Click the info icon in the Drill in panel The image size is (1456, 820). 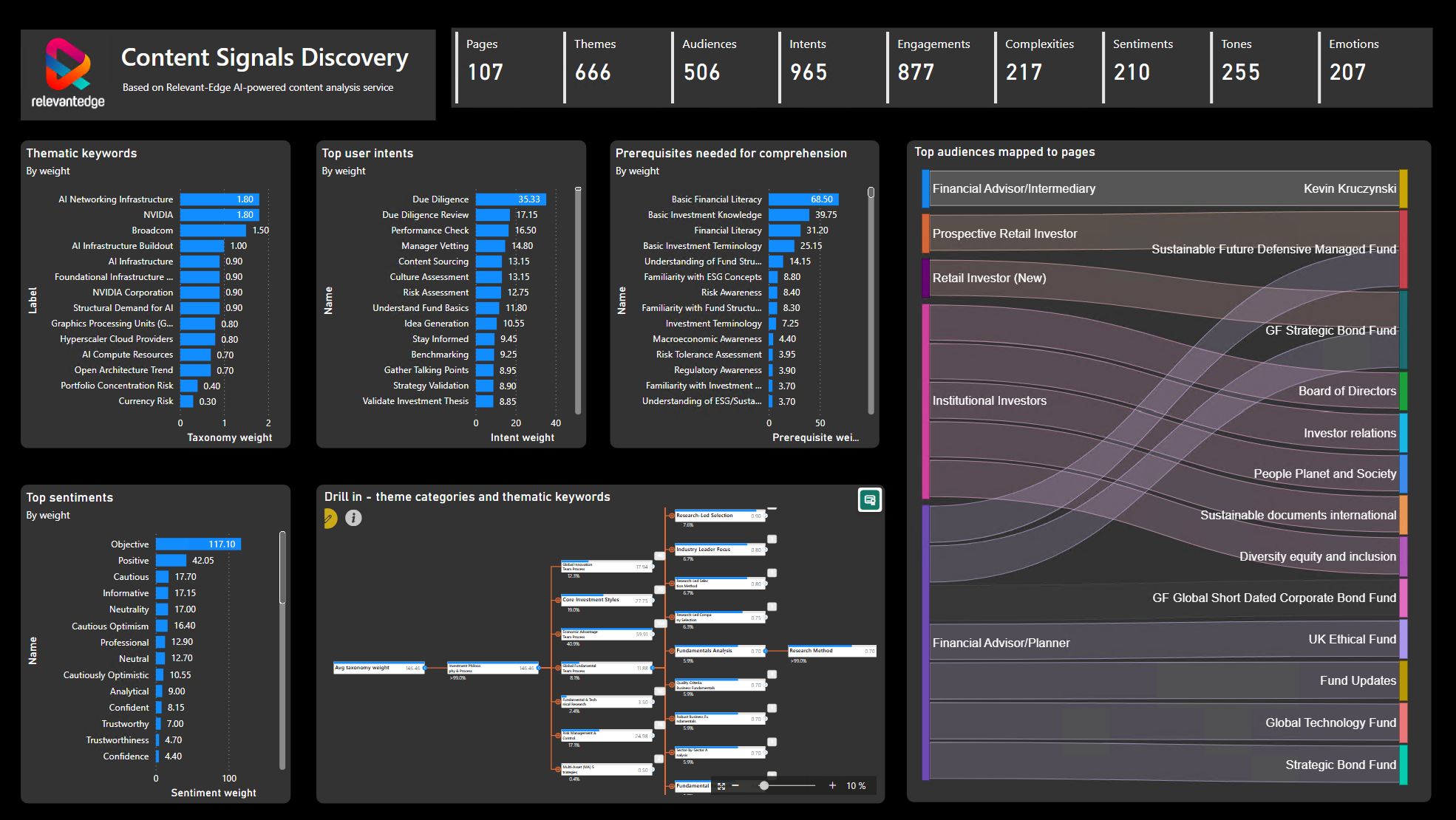tap(353, 518)
